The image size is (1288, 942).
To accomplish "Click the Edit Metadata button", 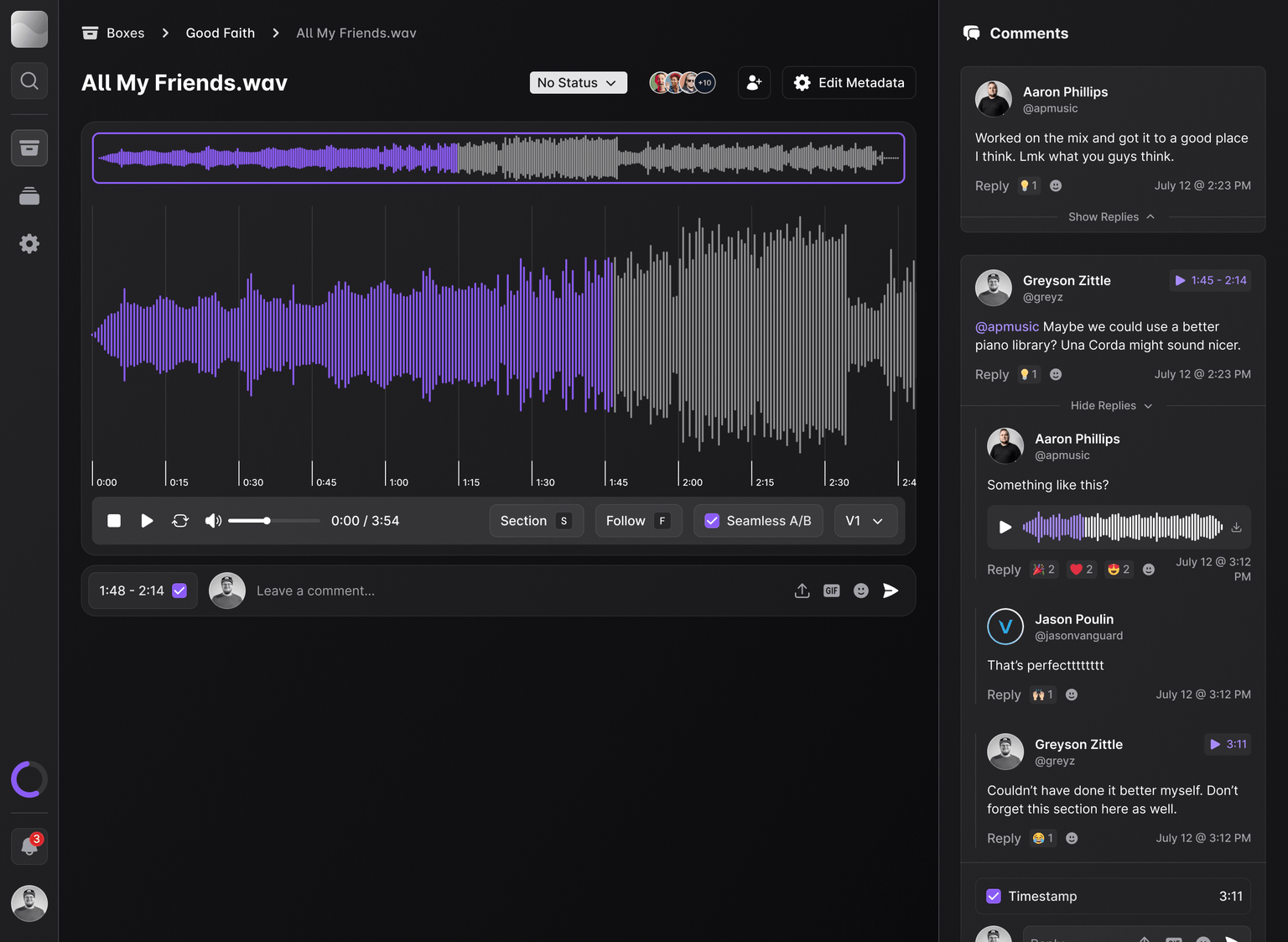I will coord(849,83).
